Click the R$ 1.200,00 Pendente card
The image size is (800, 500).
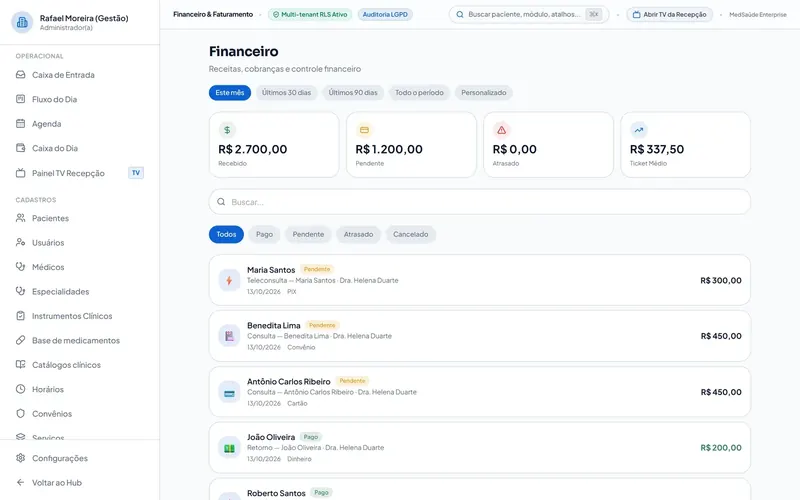coord(411,145)
